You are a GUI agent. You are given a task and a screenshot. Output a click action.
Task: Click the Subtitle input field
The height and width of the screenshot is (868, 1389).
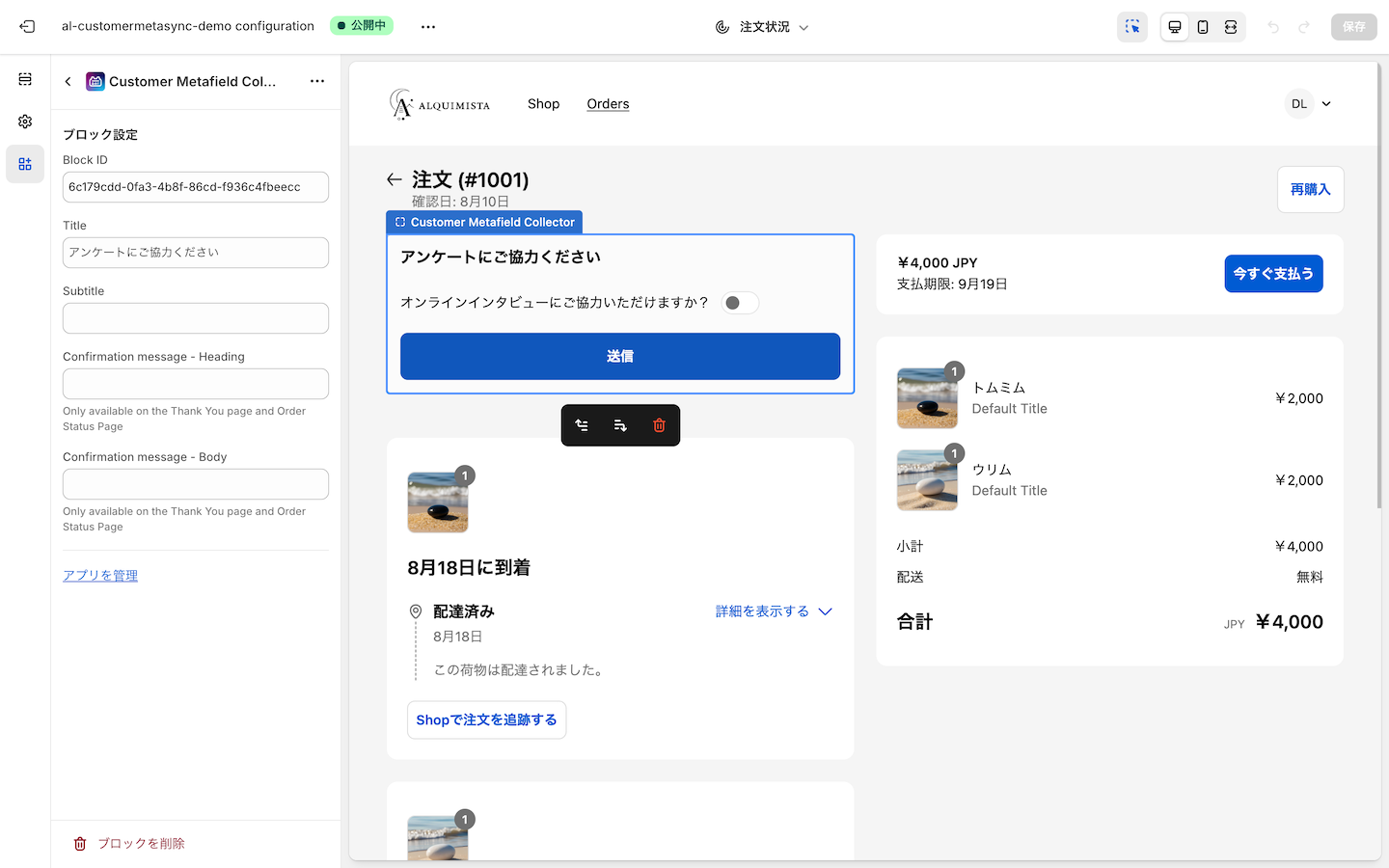click(x=196, y=318)
